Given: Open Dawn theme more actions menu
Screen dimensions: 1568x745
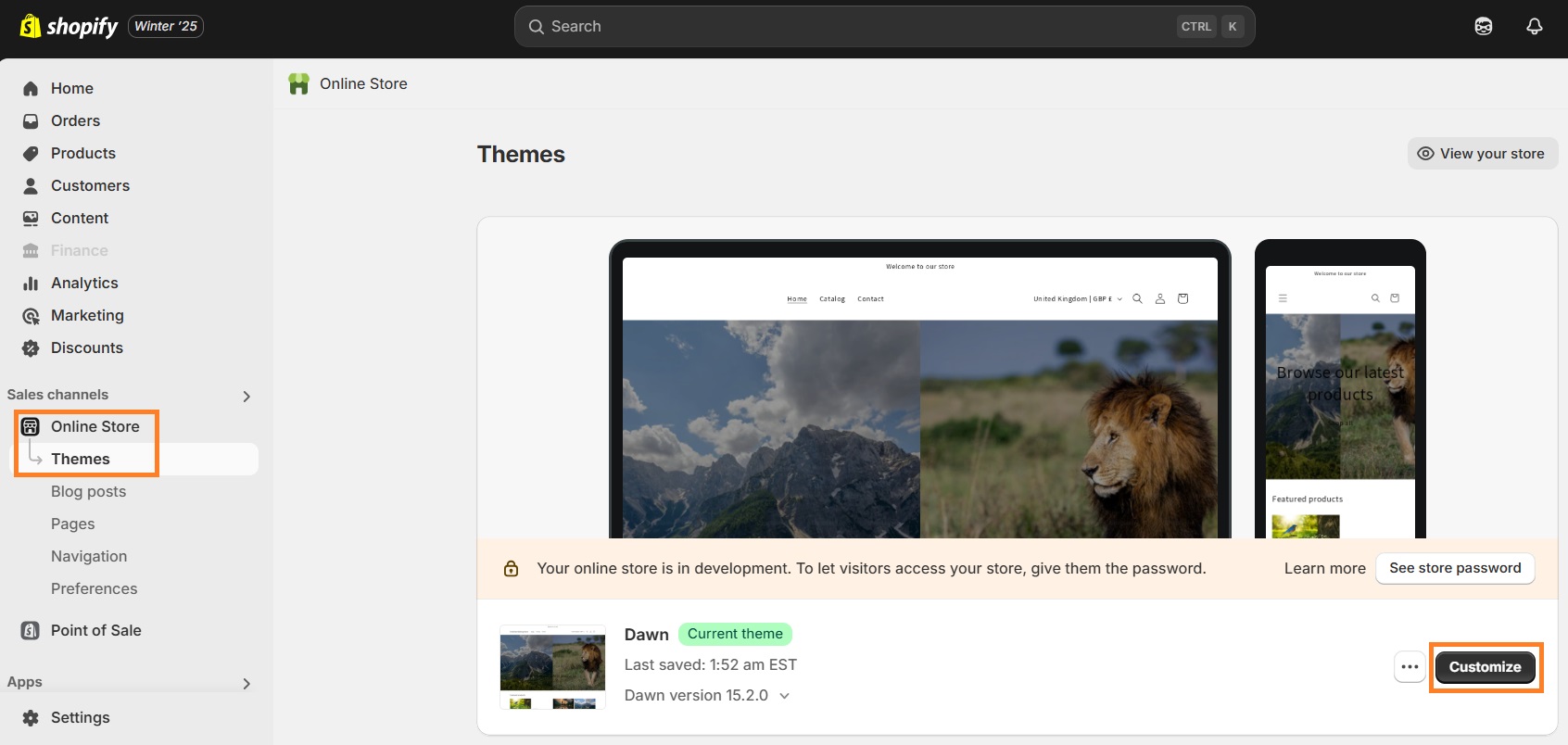Looking at the screenshot, I should 1410,667.
